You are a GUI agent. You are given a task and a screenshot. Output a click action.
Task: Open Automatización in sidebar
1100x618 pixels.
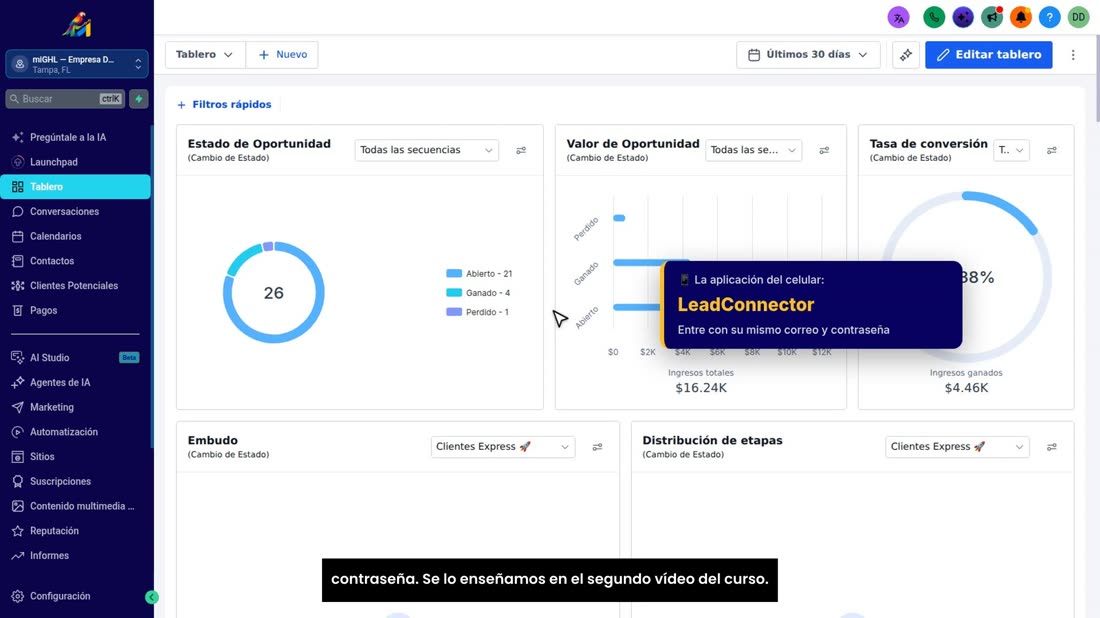tap(76, 432)
